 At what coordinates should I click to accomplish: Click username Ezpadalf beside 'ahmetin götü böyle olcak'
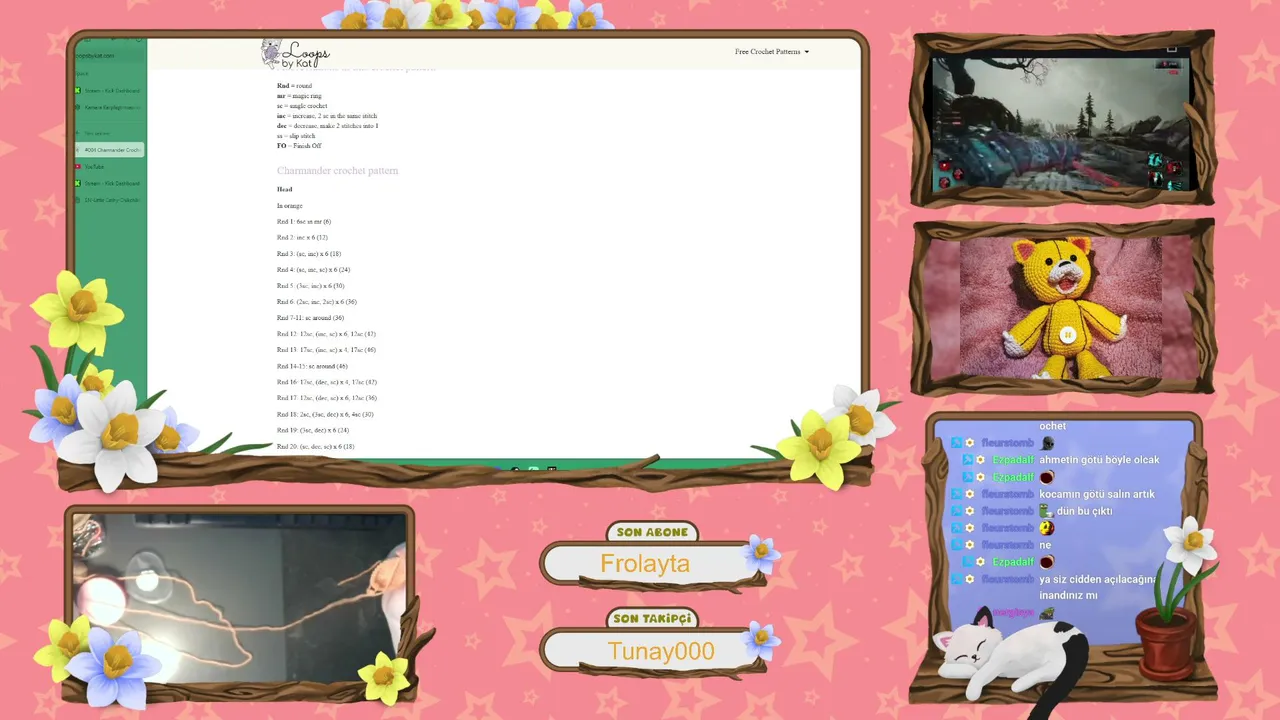pos(1013,460)
